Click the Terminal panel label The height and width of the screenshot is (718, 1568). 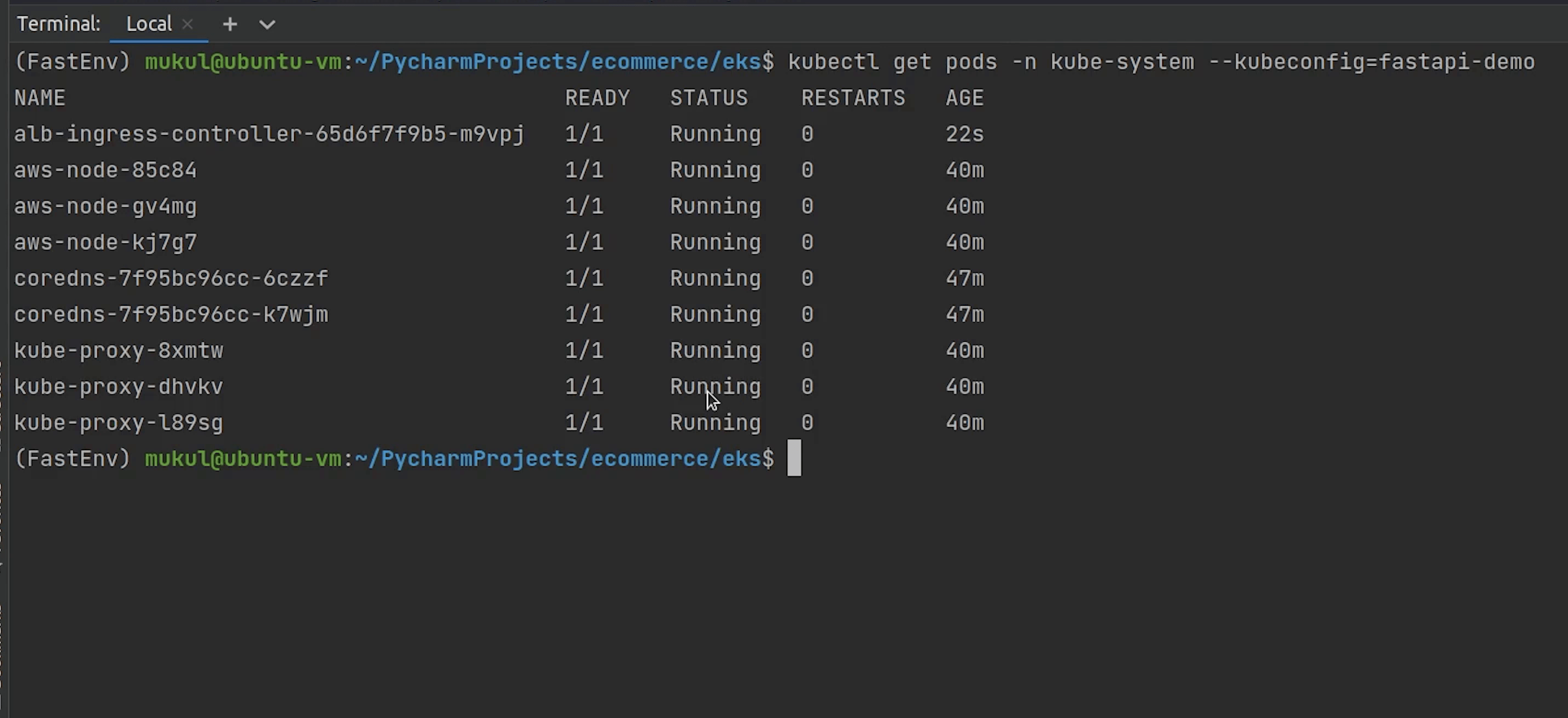coord(58,25)
